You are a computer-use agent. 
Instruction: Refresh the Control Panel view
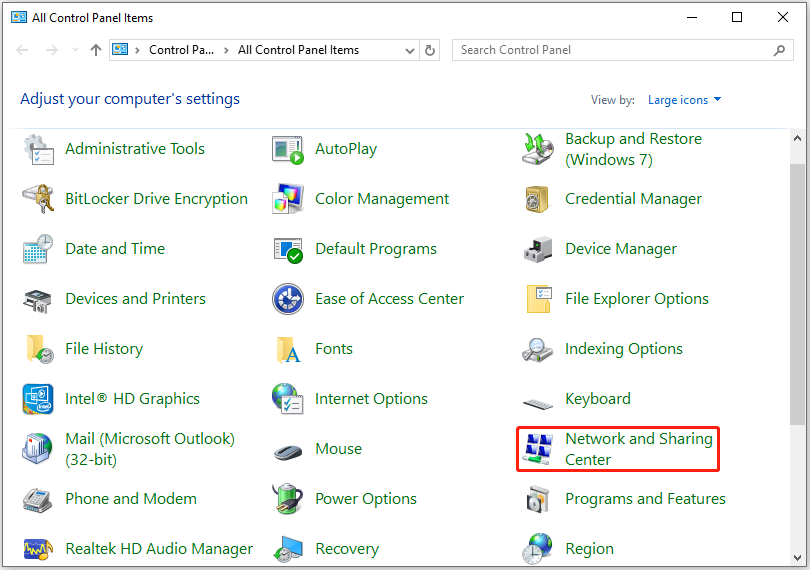click(x=430, y=50)
